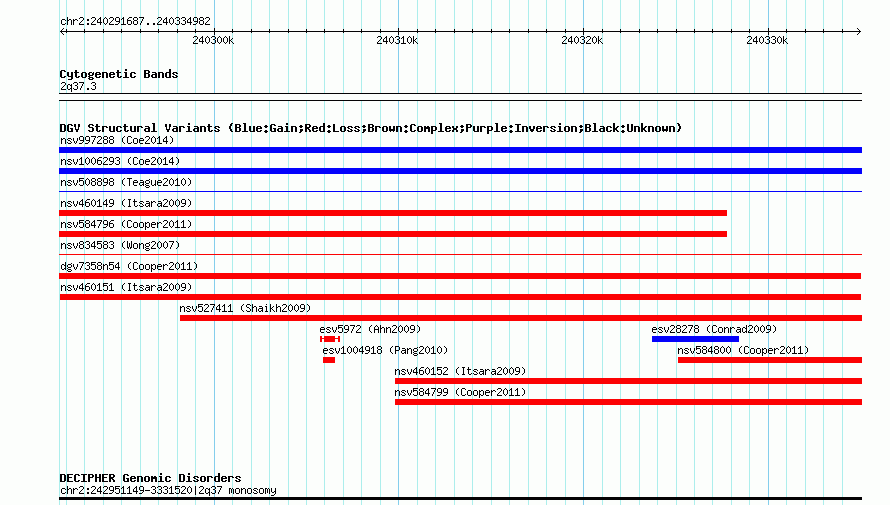Click the left arrow end of ruler

[62, 32]
